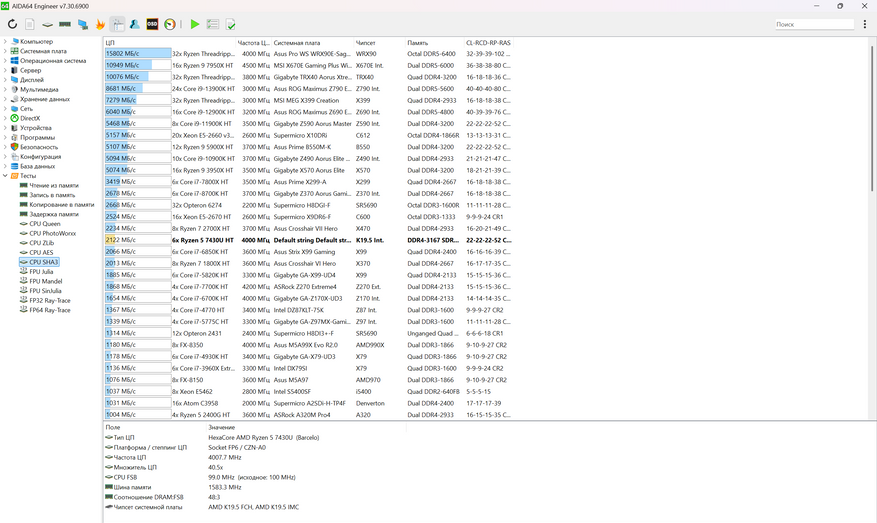Open the FP64 Ray-Trace benchmark
Screen dimensions: 877x523
pyautogui.click(x=50, y=310)
